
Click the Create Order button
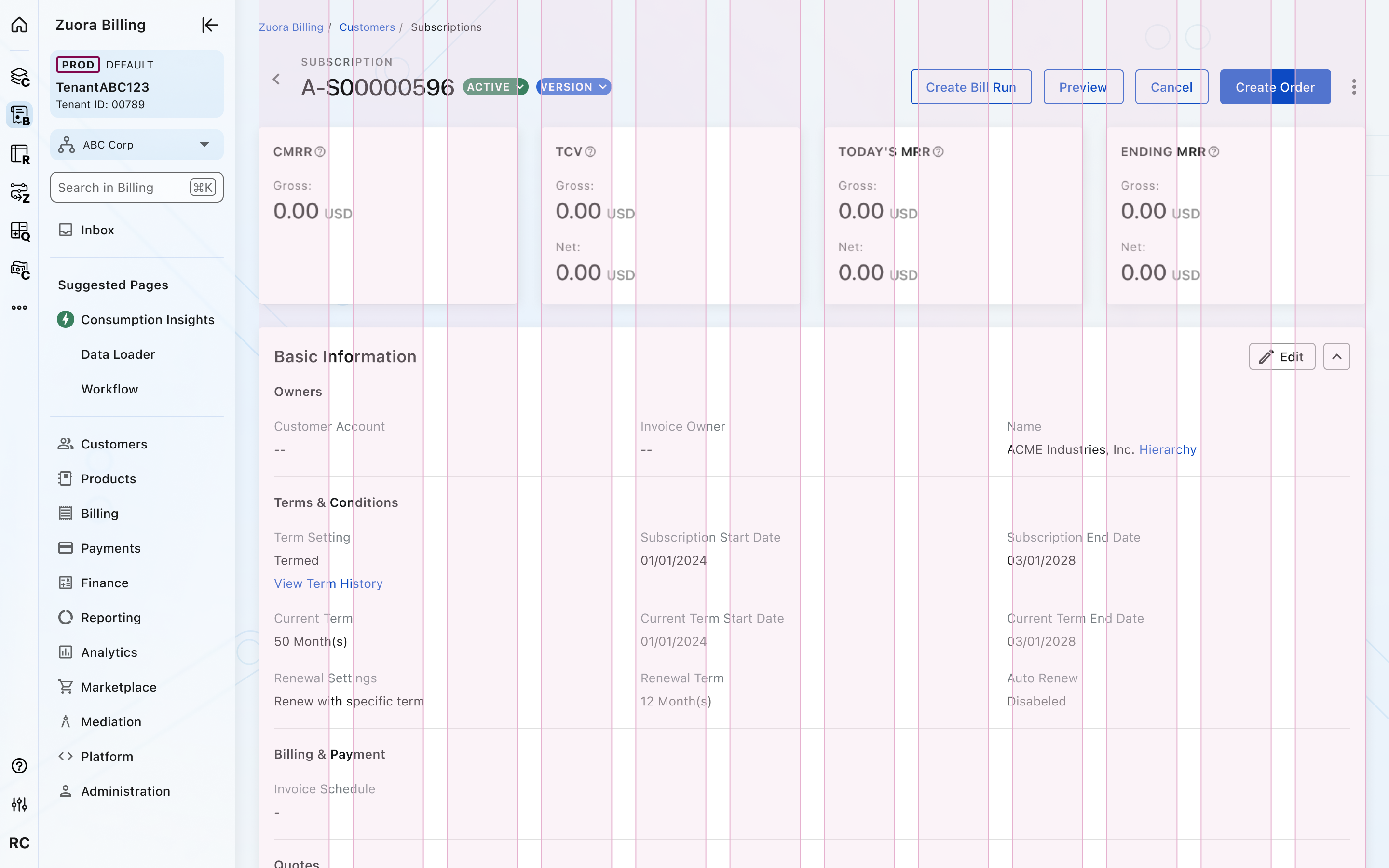click(1275, 87)
